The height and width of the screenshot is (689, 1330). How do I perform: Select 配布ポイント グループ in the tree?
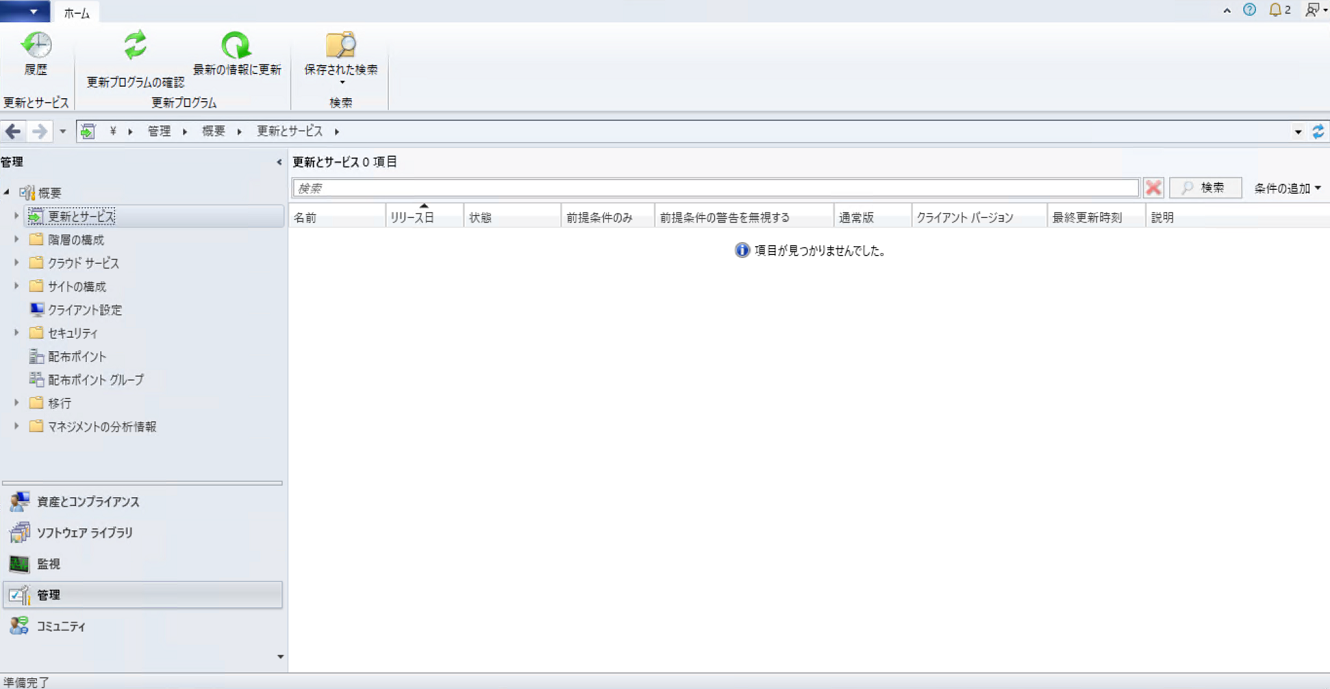(x=95, y=380)
